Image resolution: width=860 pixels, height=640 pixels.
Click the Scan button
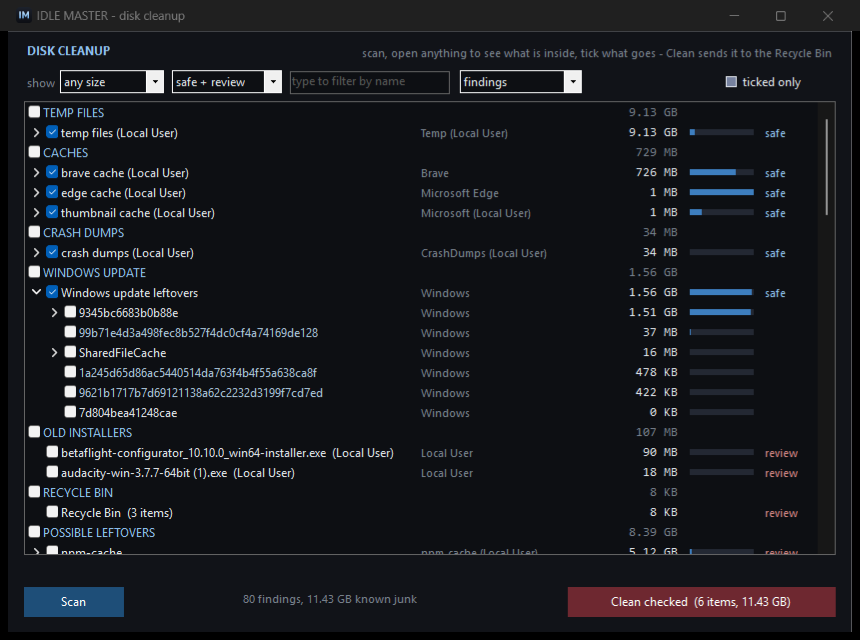(x=73, y=602)
